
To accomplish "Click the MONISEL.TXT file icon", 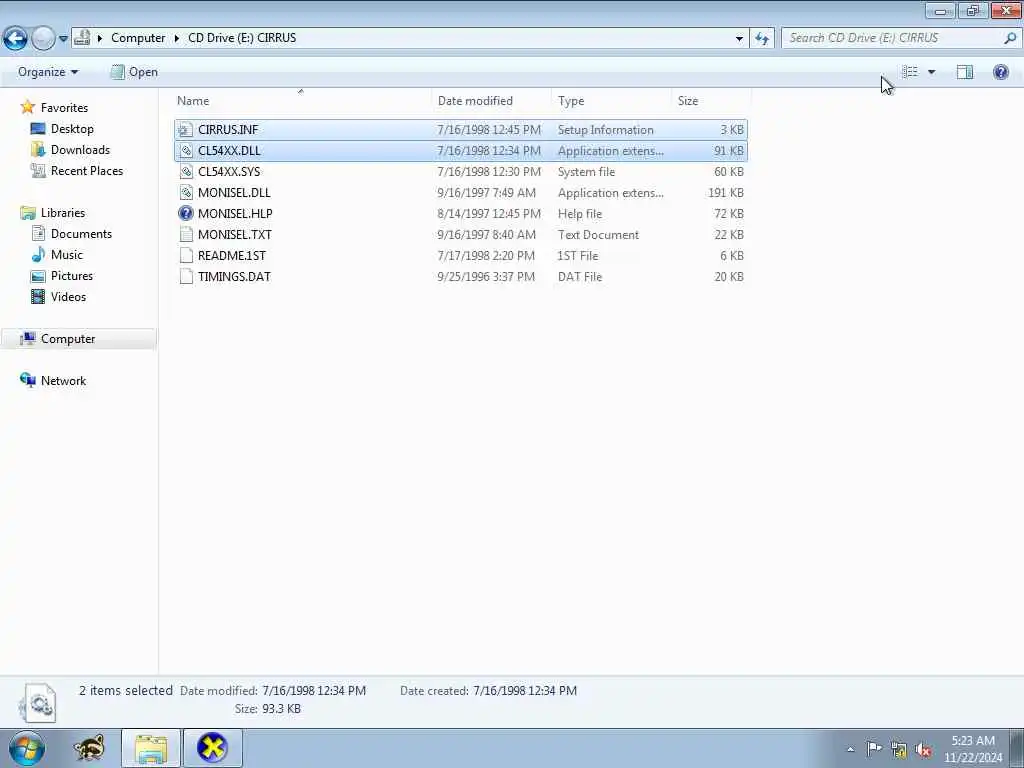I will pos(186,234).
